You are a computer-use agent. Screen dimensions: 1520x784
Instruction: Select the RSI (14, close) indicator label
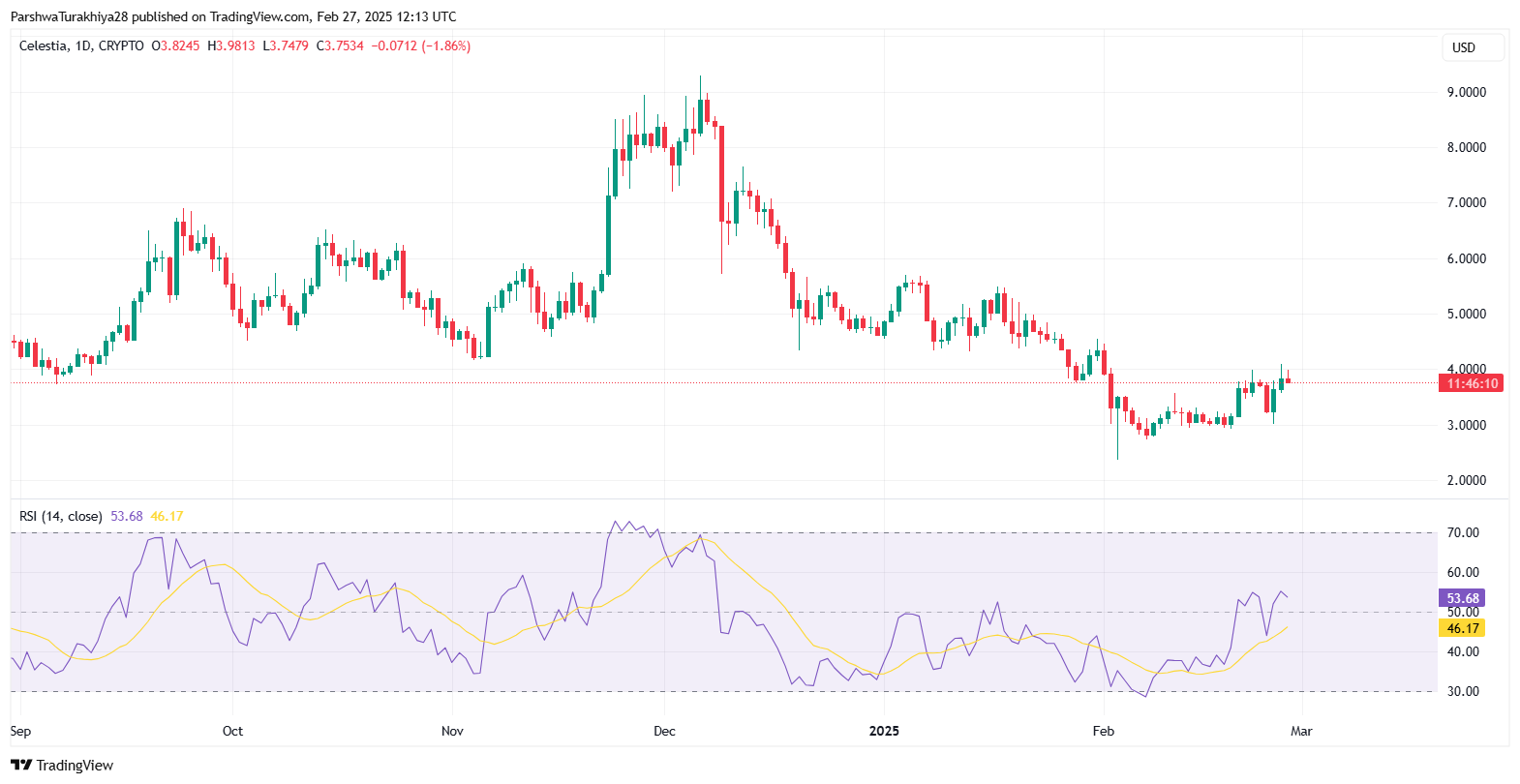pyautogui.click(x=61, y=516)
